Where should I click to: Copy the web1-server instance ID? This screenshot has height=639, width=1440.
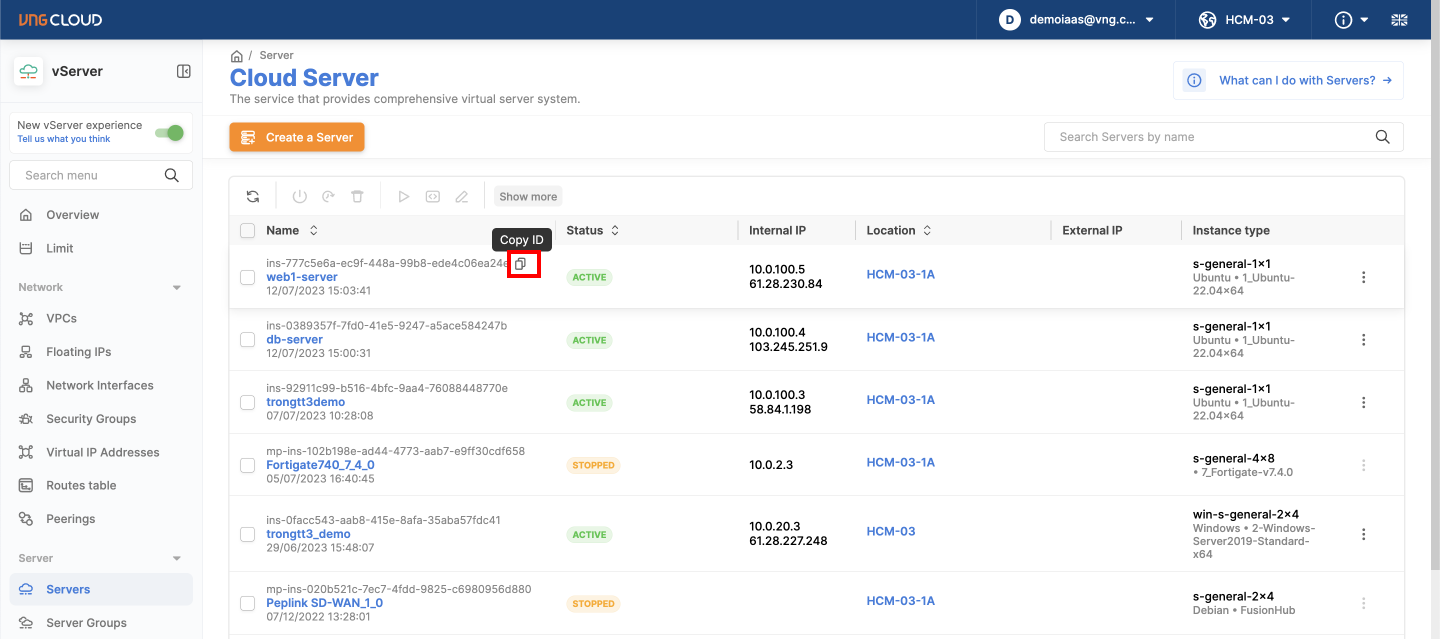click(520, 264)
